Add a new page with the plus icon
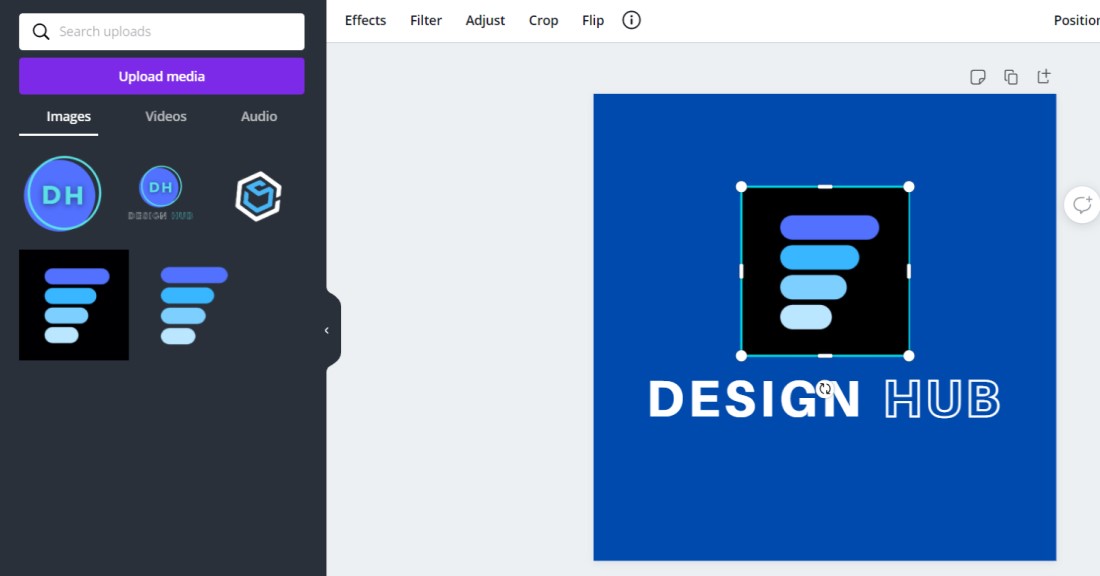 (x=1044, y=76)
